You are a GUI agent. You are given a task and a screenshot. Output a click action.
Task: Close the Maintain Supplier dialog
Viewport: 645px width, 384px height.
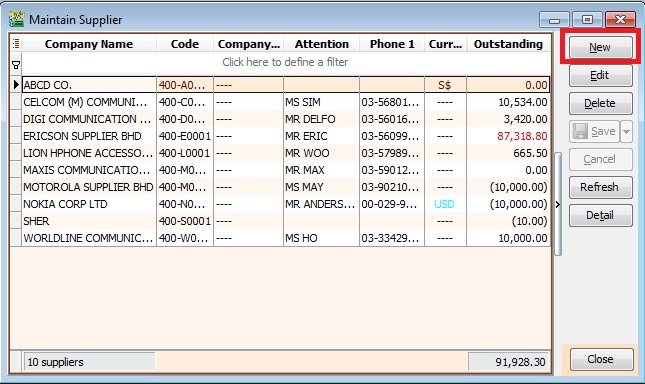(x=601, y=359)
